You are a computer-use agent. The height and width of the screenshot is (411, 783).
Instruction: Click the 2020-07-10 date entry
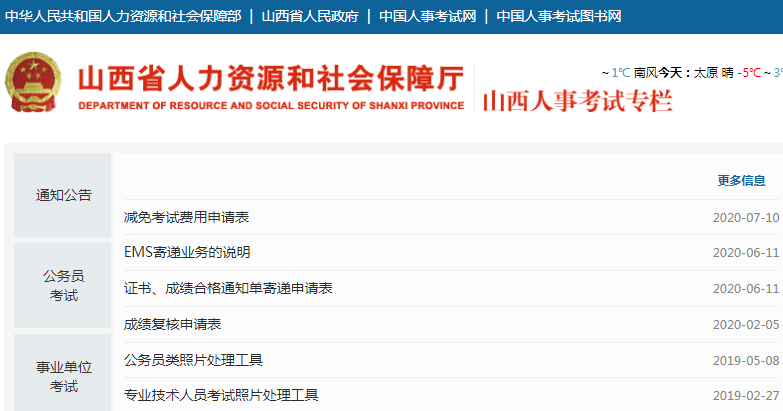[x=745, y=217]
